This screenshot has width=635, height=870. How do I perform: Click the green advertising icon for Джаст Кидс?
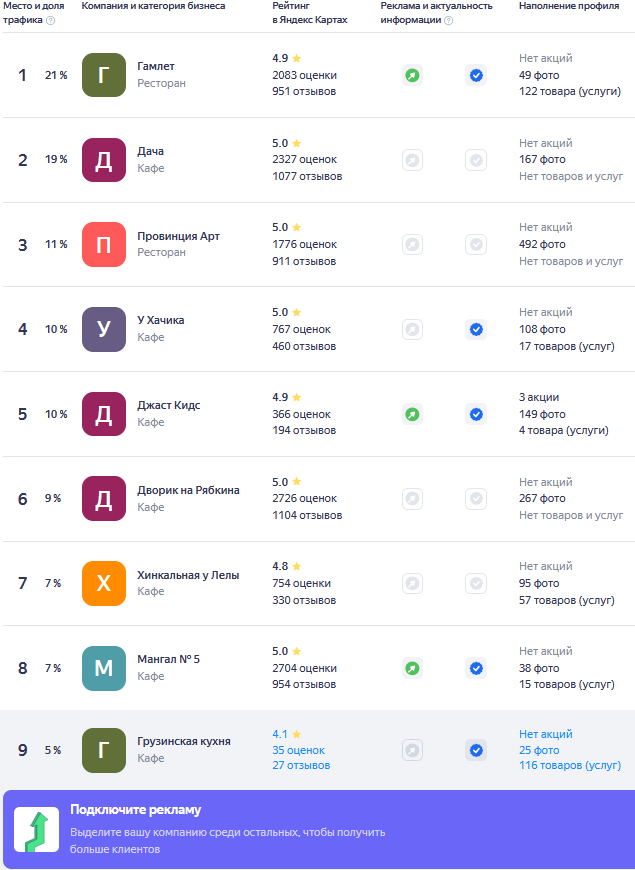coord(412,414)
